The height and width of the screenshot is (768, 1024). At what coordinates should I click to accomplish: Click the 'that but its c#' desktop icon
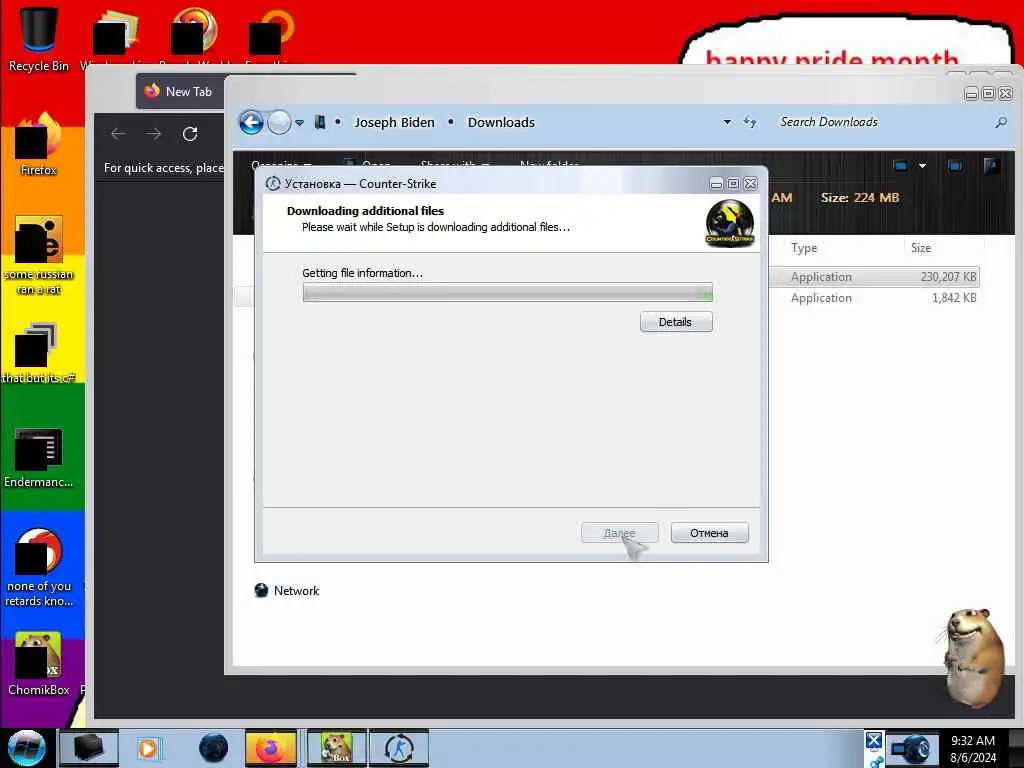tap(39, 353)
